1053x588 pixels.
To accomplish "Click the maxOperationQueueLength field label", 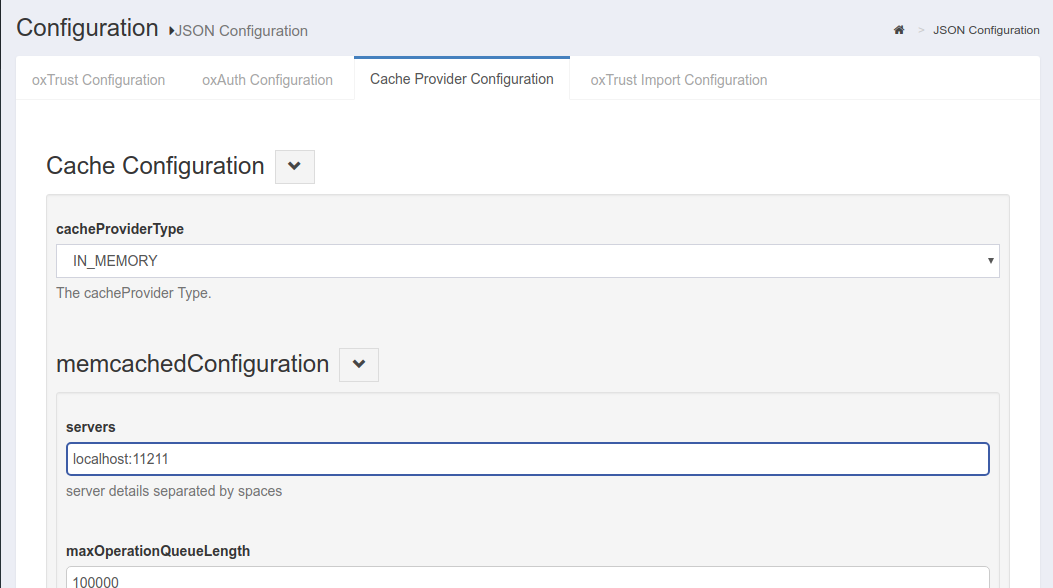I will [158, 551].
